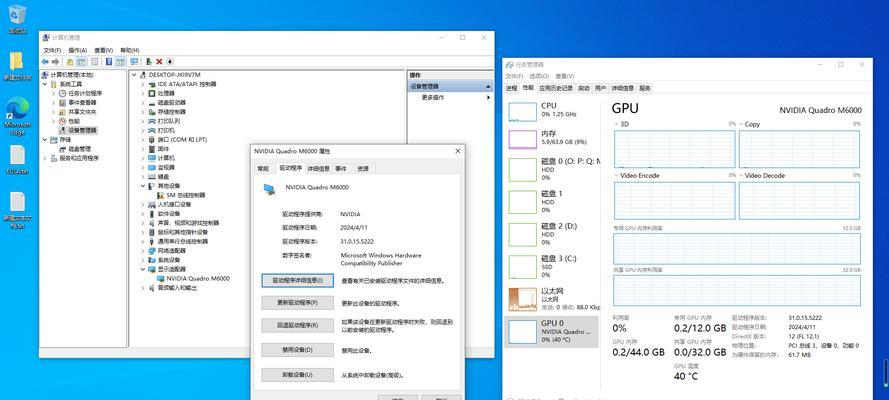Click the update driver toolbar icon with green arrow
The width and height of the screenshot is (889, 400).
[149, 61]
